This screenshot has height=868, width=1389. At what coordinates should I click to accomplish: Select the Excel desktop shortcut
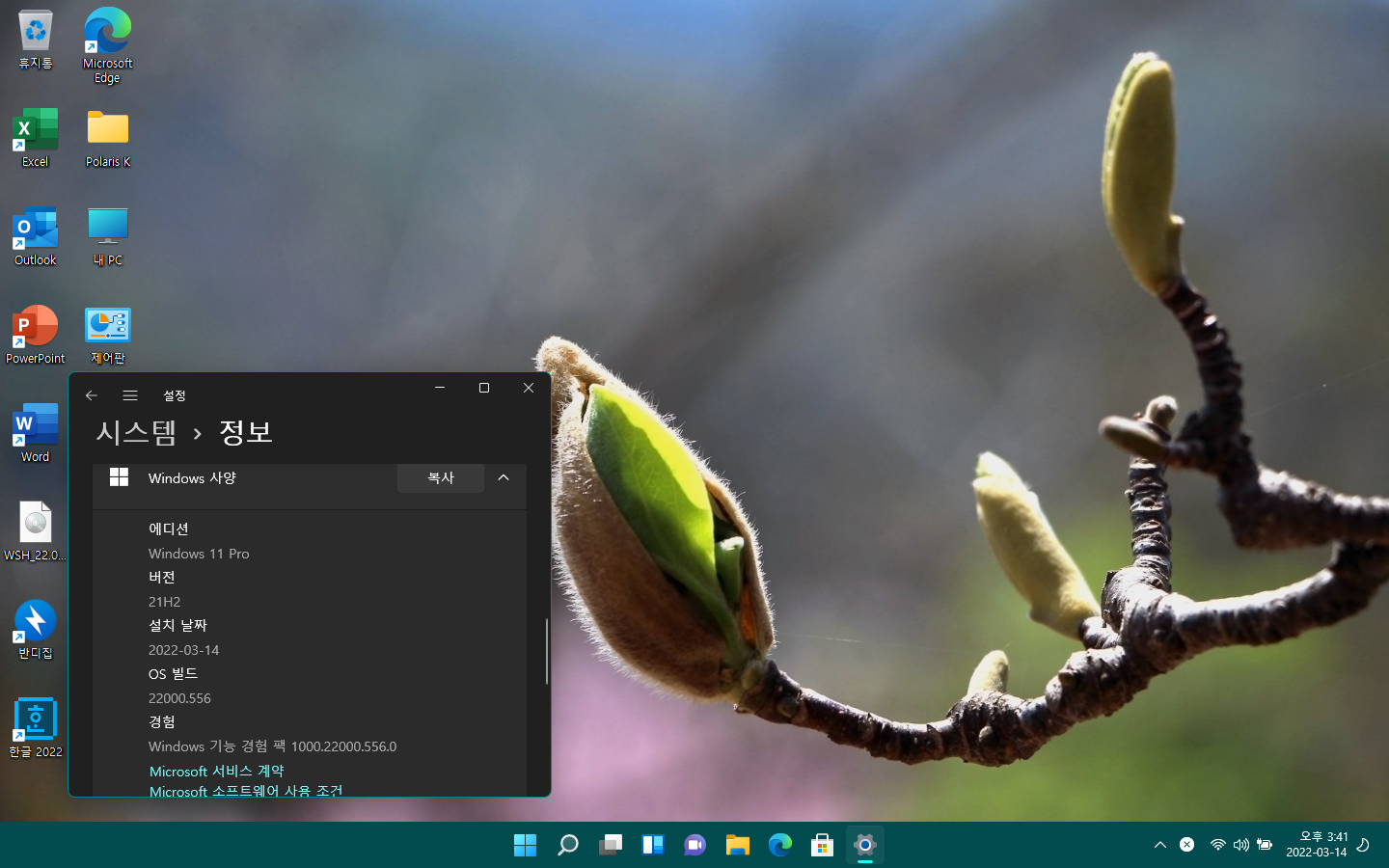tap(36, 138)
